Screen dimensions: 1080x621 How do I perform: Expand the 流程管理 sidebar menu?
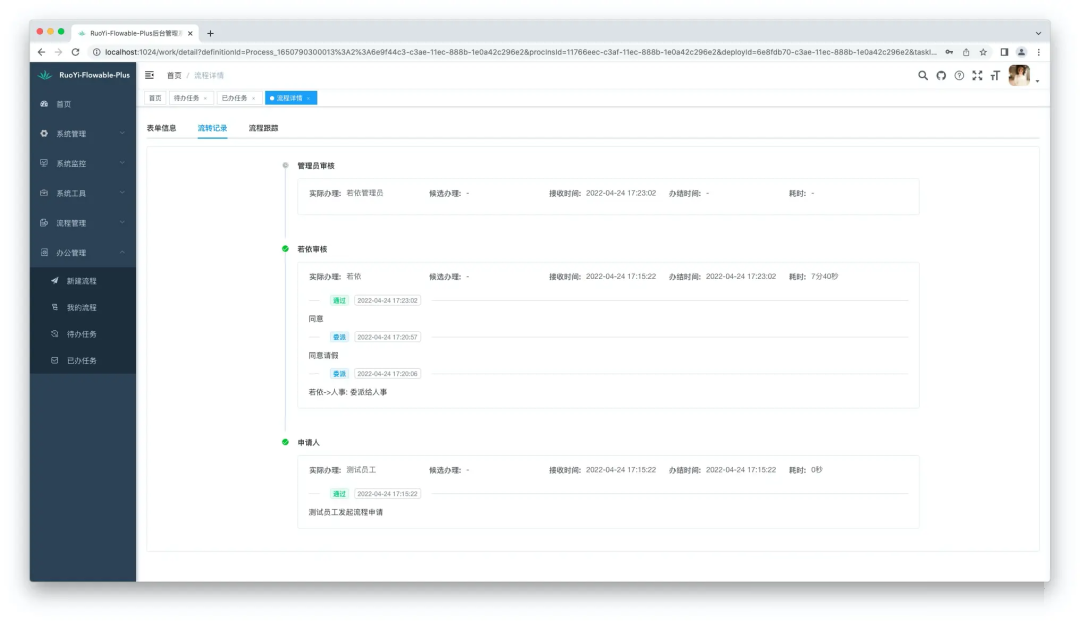tap(82, 223)
